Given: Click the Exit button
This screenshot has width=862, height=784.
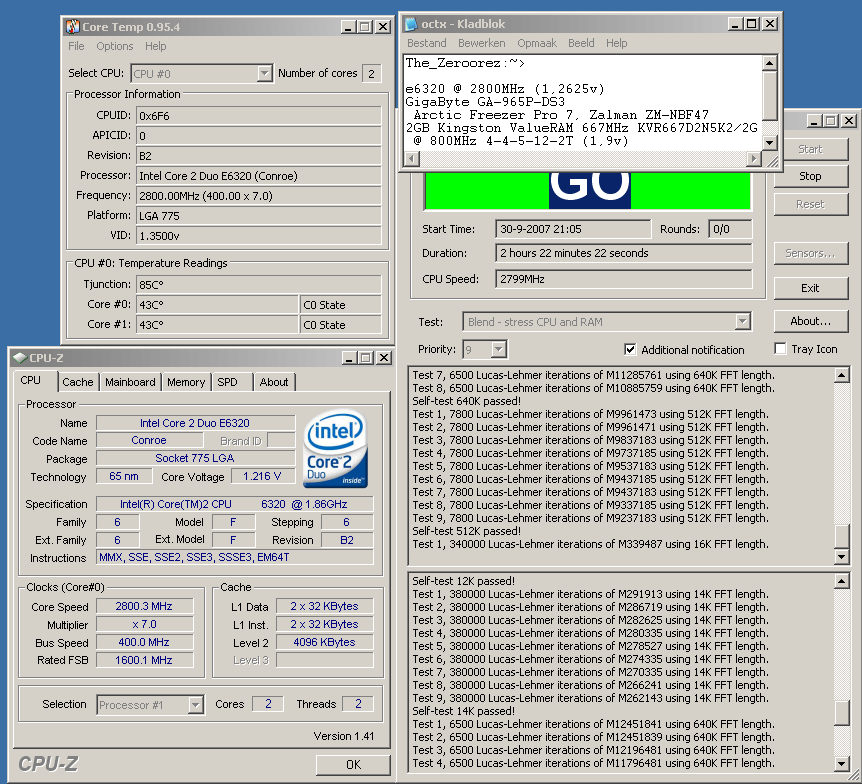Looking at the screenshot, I should 810,288.
